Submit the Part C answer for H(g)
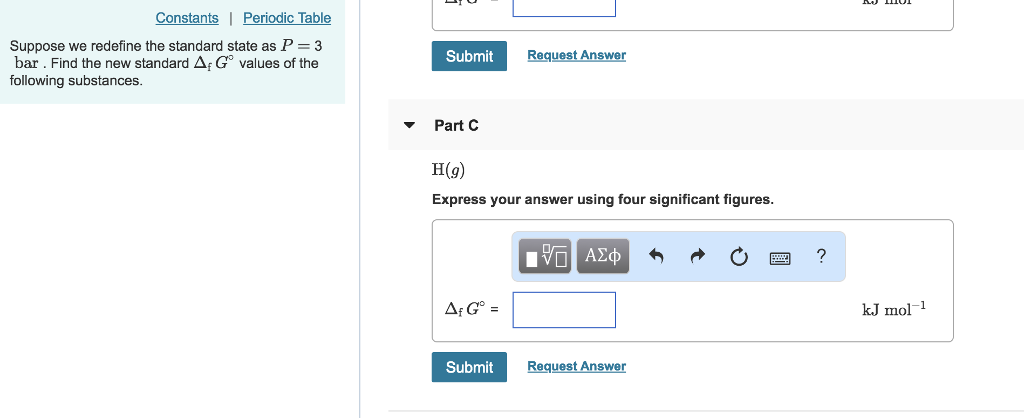The width and height of the screenshot is (1024, 418). coord(469,367)
